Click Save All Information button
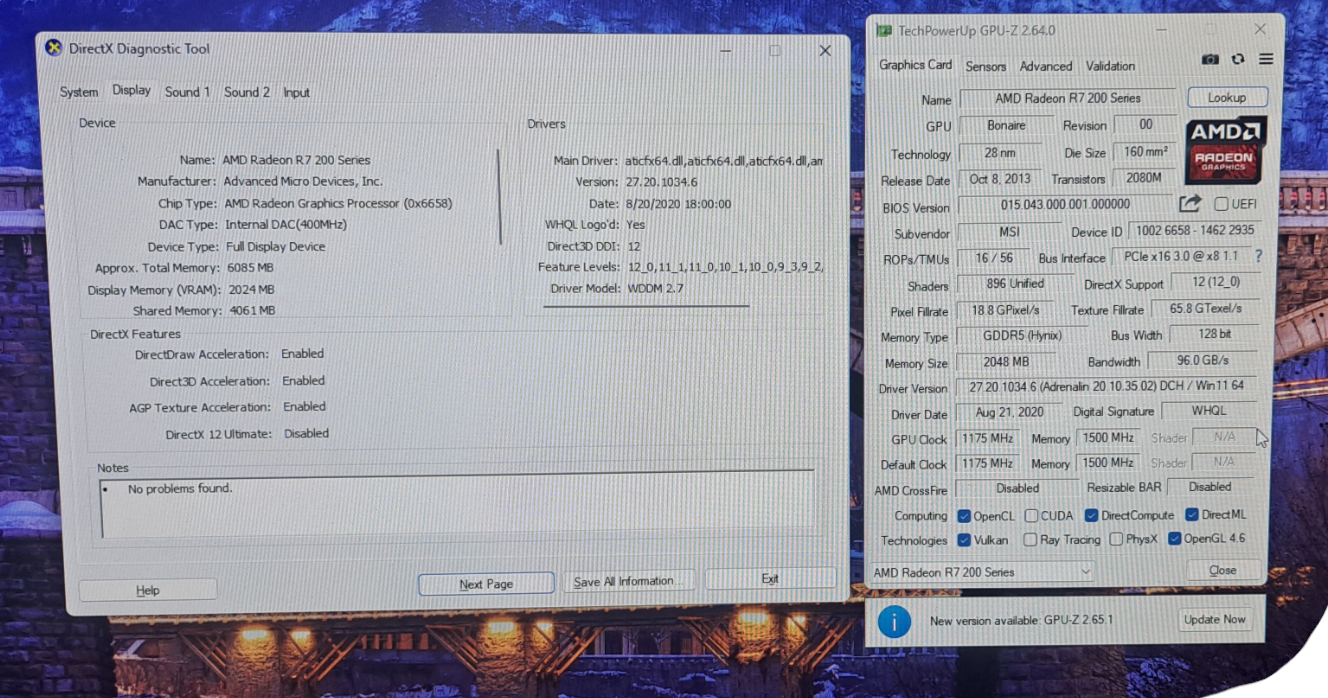This screenshot has width=1328, height=698. coord(629,581)
